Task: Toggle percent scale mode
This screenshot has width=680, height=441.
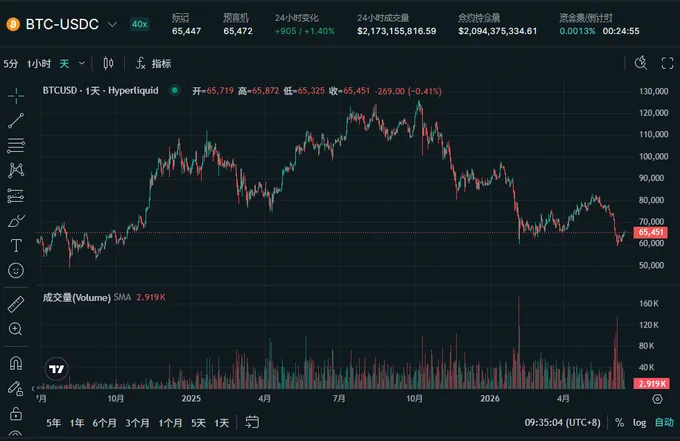Action: coord(619,422)
